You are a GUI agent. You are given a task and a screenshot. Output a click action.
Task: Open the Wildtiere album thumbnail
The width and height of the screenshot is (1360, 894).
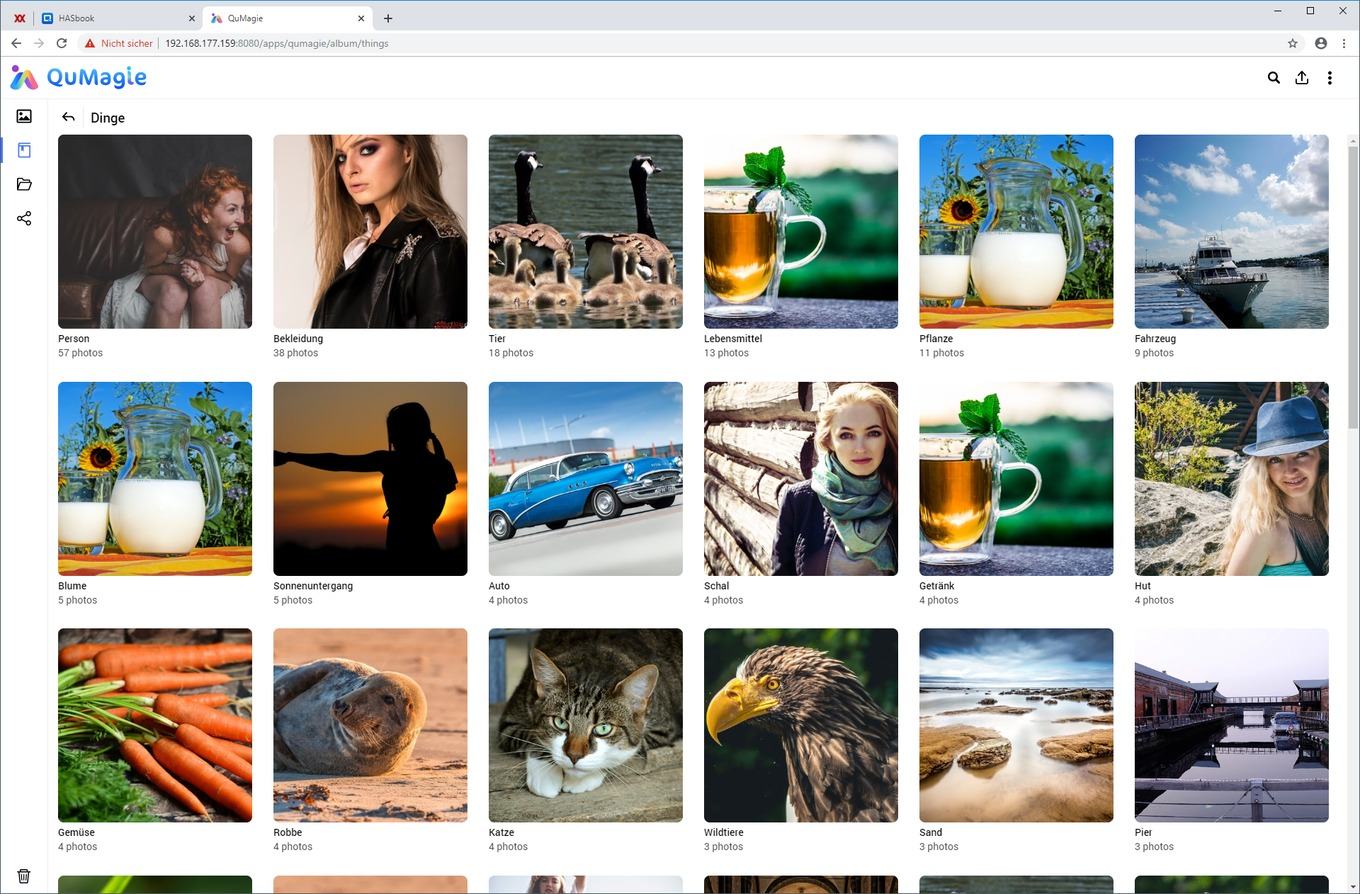click(x=801, y=725)
